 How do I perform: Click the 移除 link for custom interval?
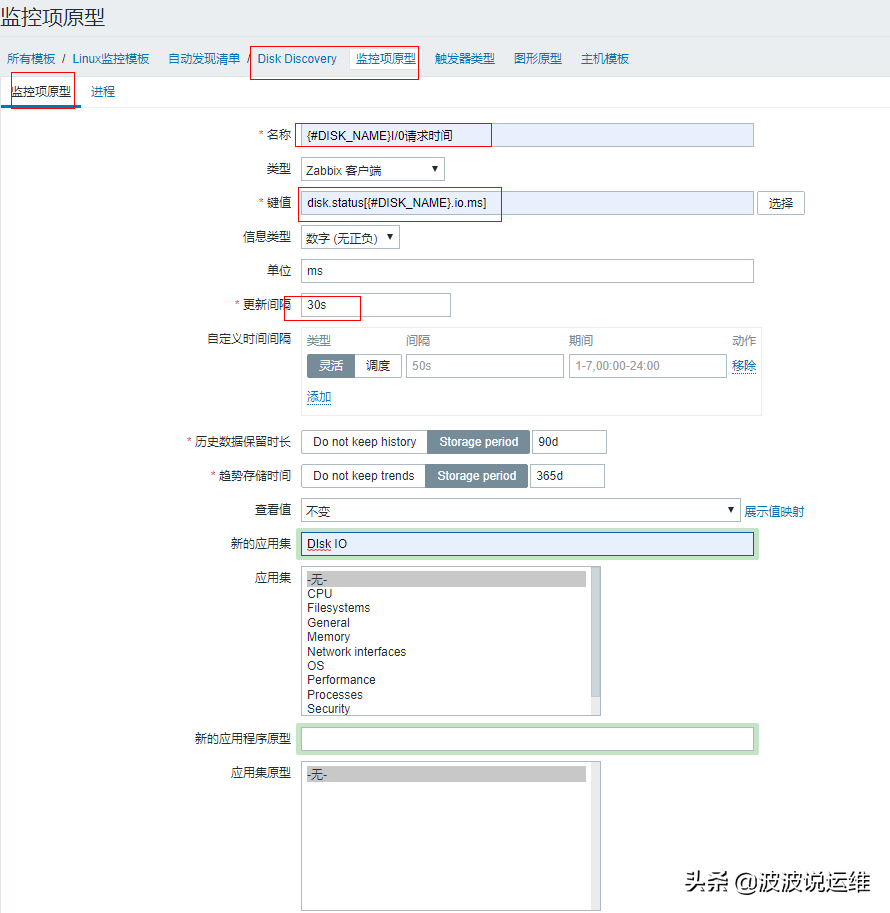(744, 366)
